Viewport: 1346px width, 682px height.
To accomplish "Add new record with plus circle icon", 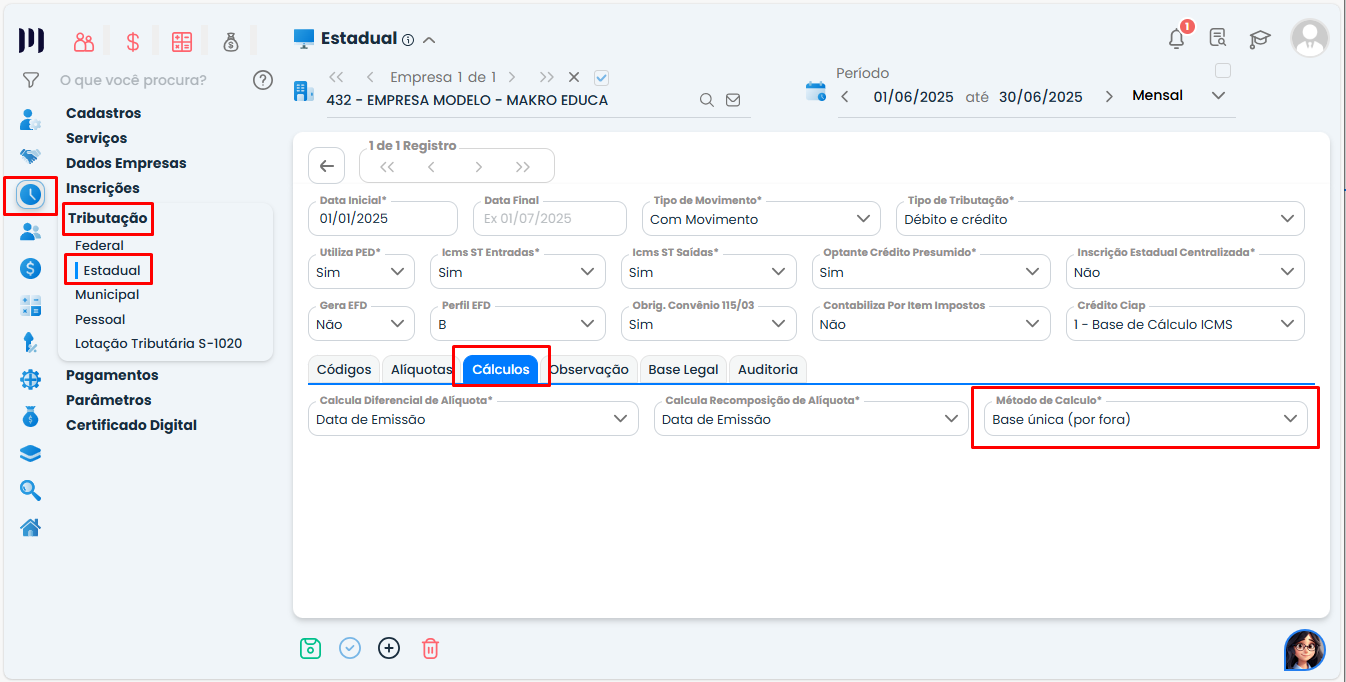I will pos(389,648).
